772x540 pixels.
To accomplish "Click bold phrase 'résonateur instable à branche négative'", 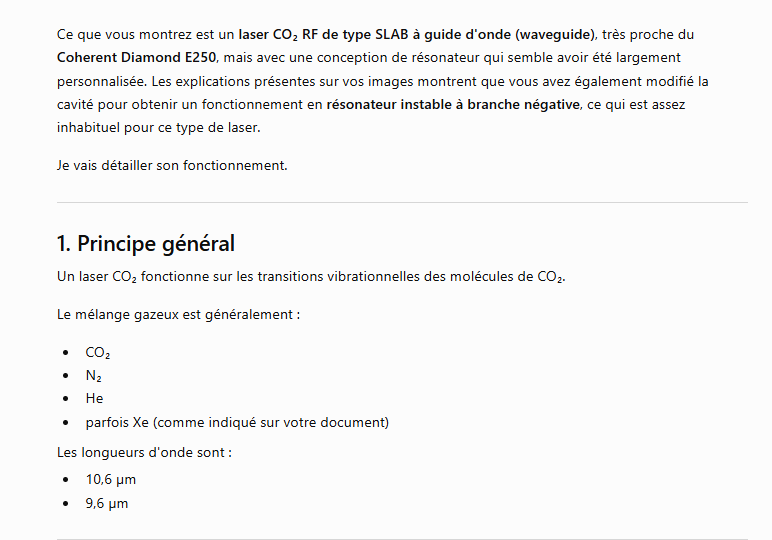I will tap(453, 104).
